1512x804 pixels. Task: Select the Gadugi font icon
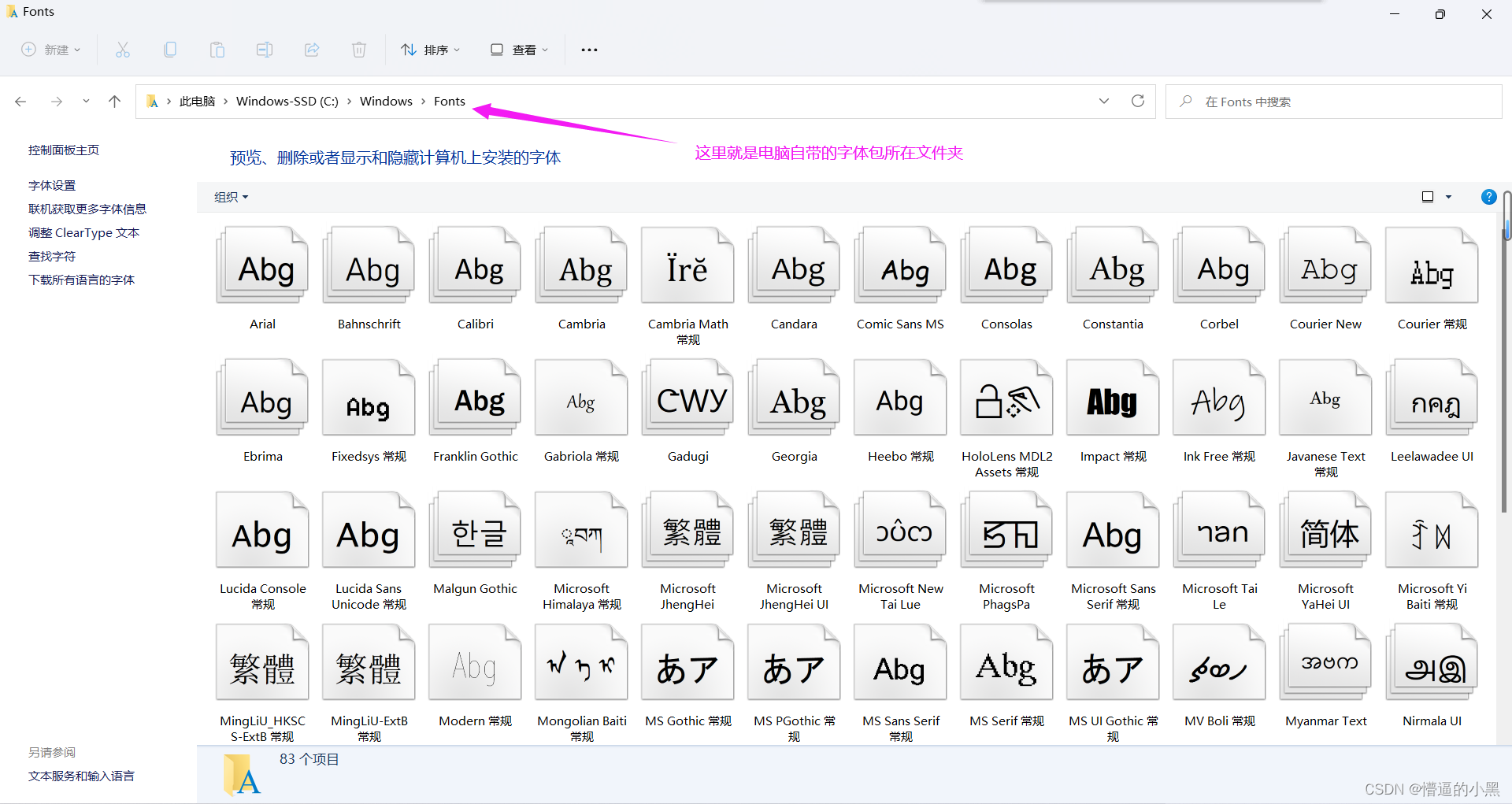[687, 398]
